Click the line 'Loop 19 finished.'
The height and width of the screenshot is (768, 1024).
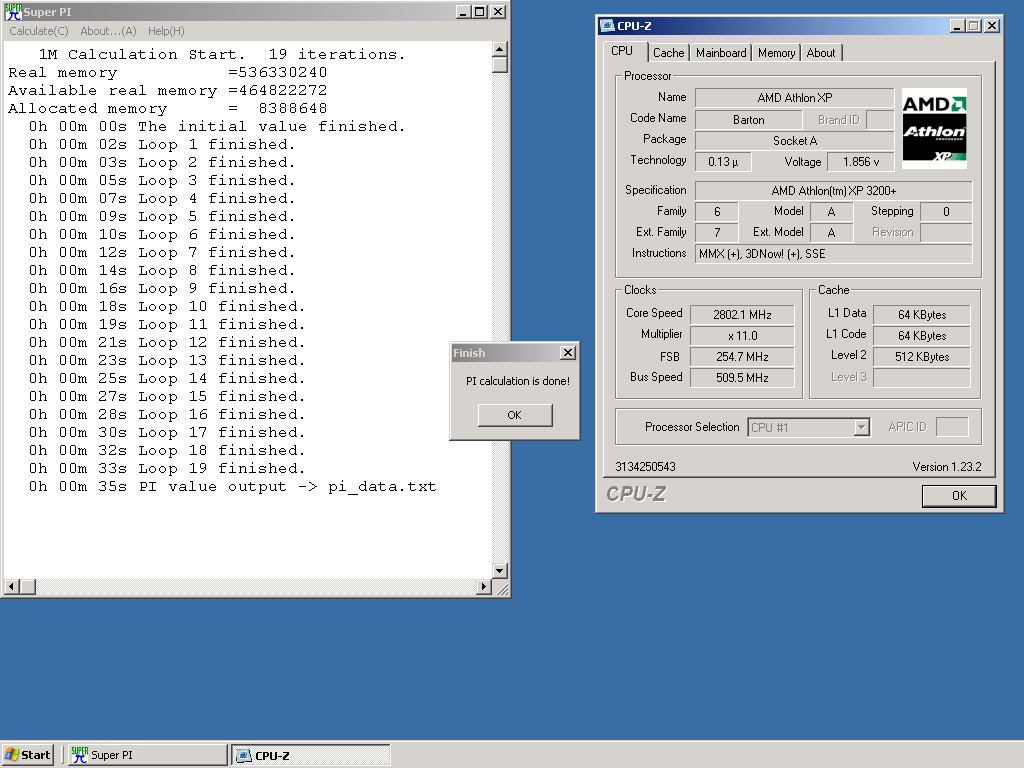(167, 468)
